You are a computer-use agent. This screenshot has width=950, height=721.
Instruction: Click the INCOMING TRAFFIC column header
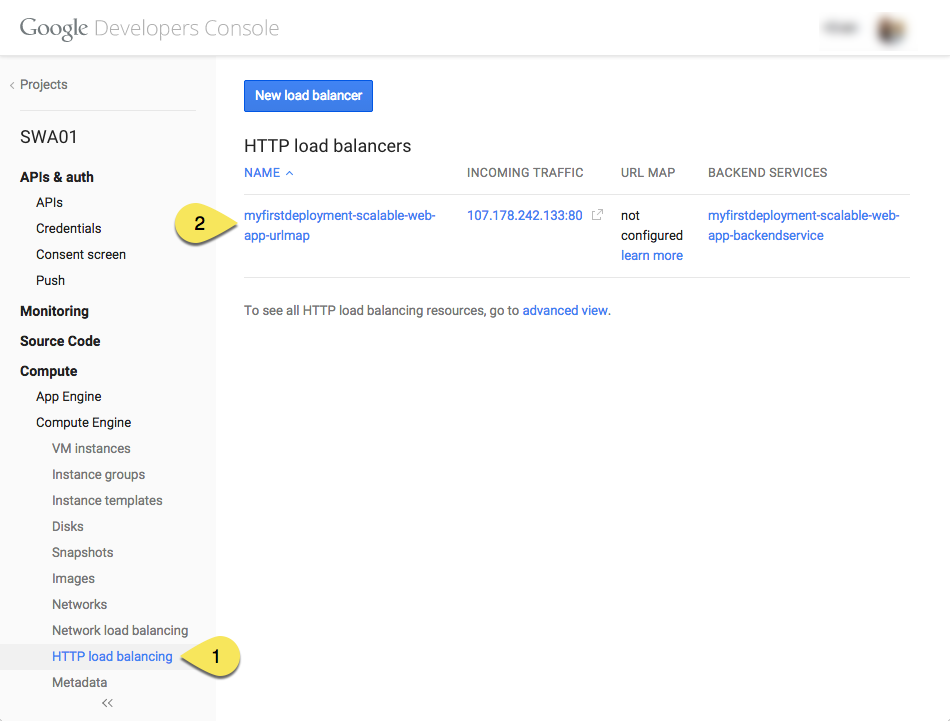point(525,173)
